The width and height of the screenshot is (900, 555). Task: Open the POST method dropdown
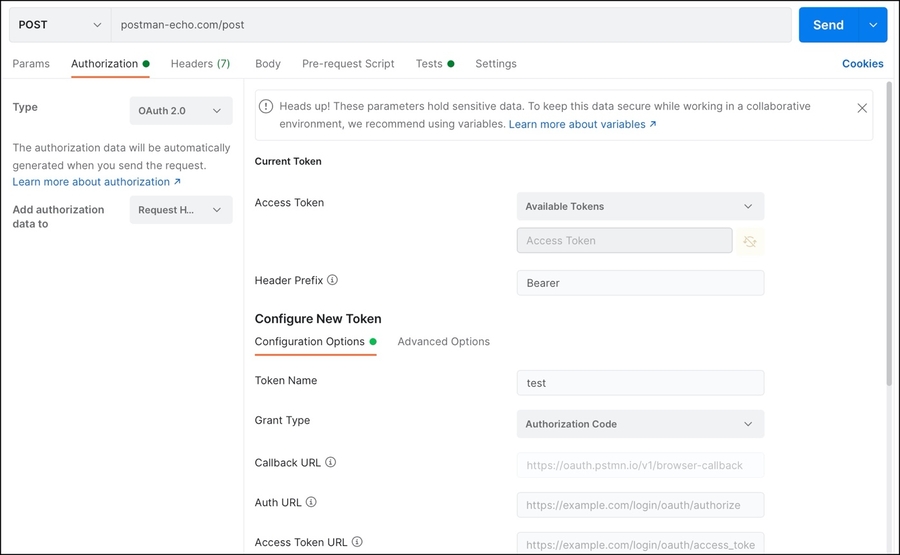[60, 25]
